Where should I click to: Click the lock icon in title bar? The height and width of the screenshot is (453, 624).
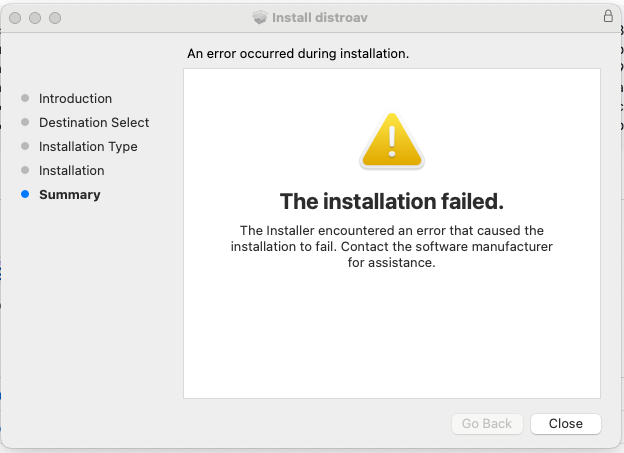point(608,16)
